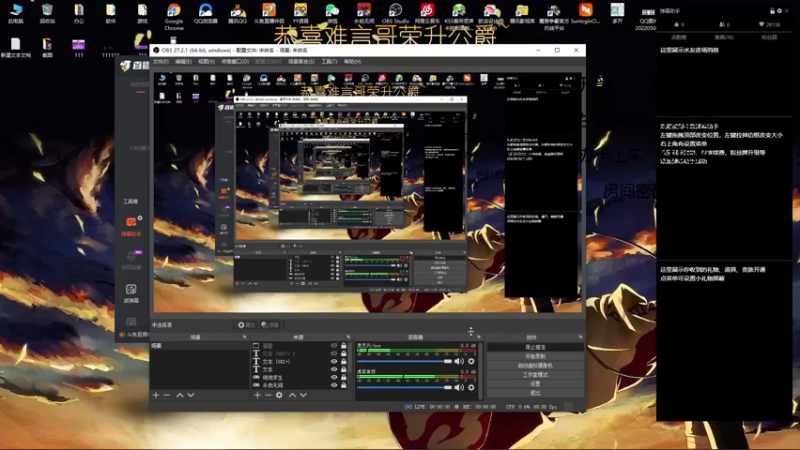Open the 斗鱼直播伴侣 desktop shortcut
800x450 pixels.
click(x=269, y=13)
